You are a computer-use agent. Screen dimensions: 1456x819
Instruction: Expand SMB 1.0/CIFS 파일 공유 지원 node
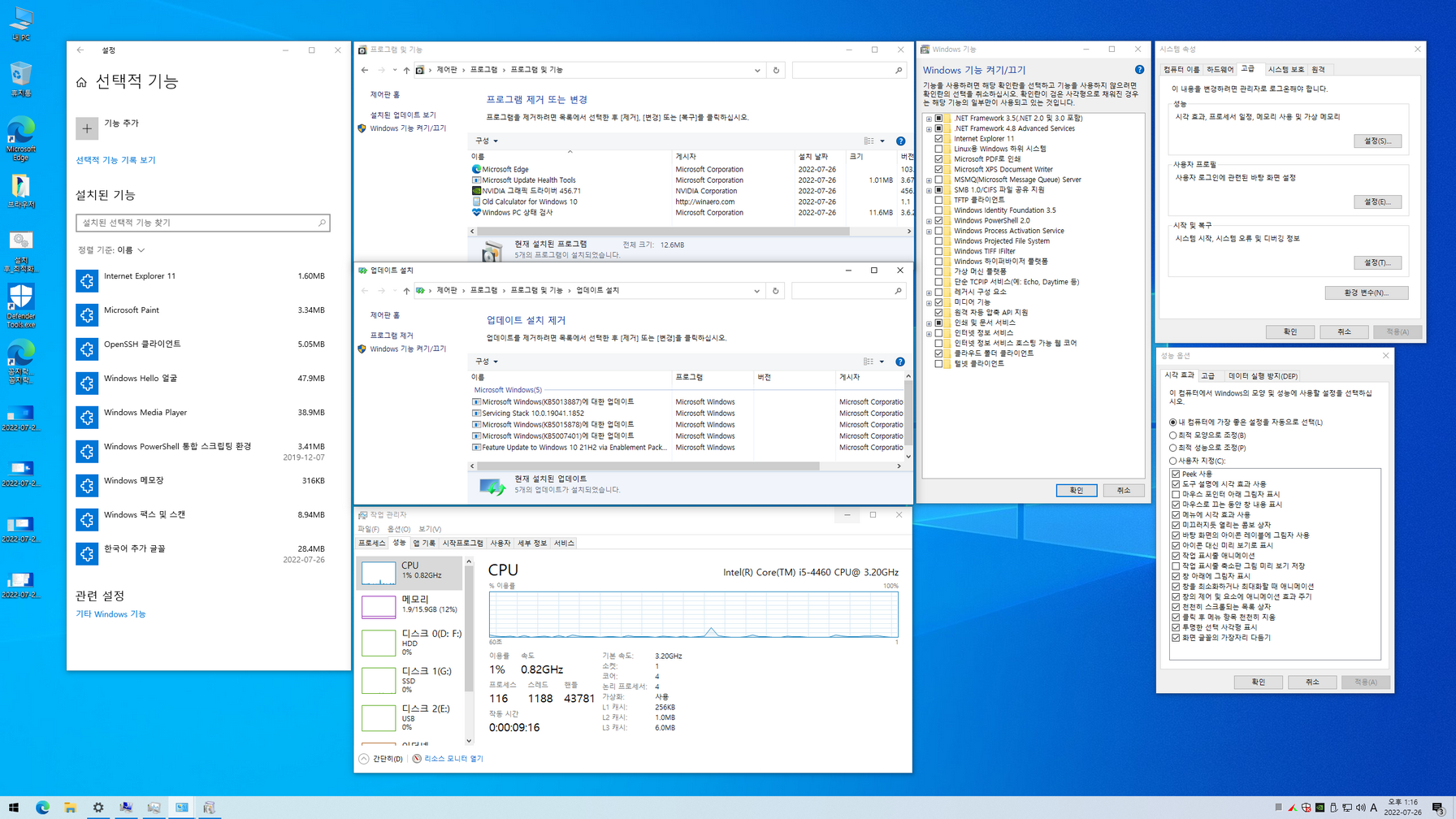pos(929,190)
